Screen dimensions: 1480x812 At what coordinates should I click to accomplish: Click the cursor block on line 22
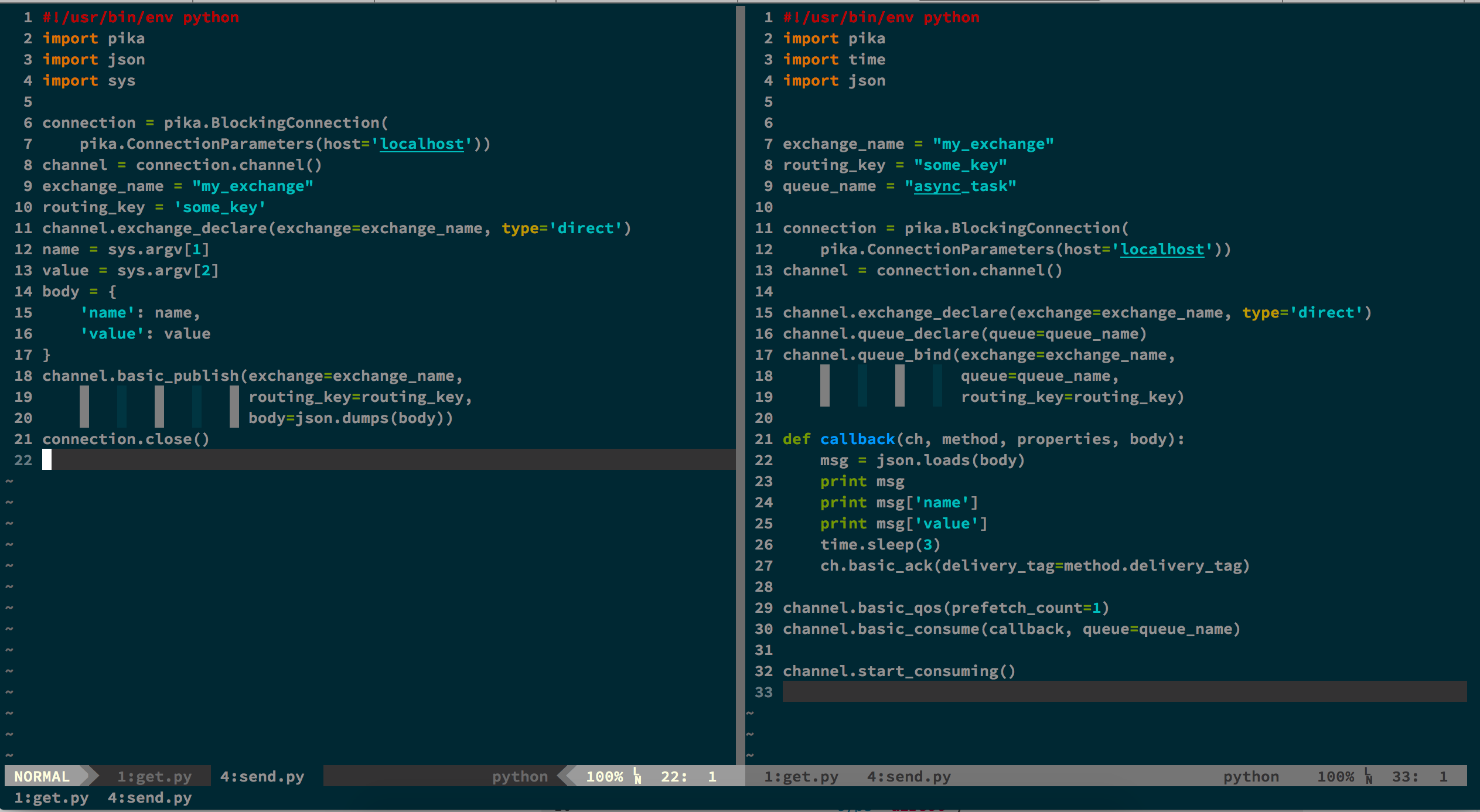(x=47, y=460)
